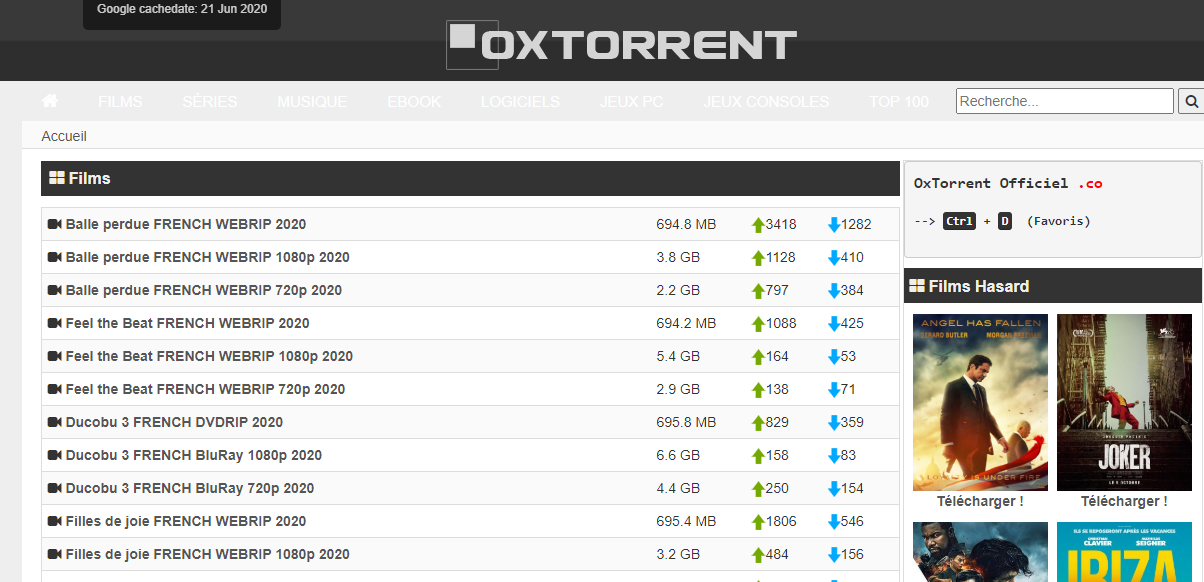
Task: Open Balle perdue FRENCH WEBRIP 720p 2020
Action: click(204, 290)
